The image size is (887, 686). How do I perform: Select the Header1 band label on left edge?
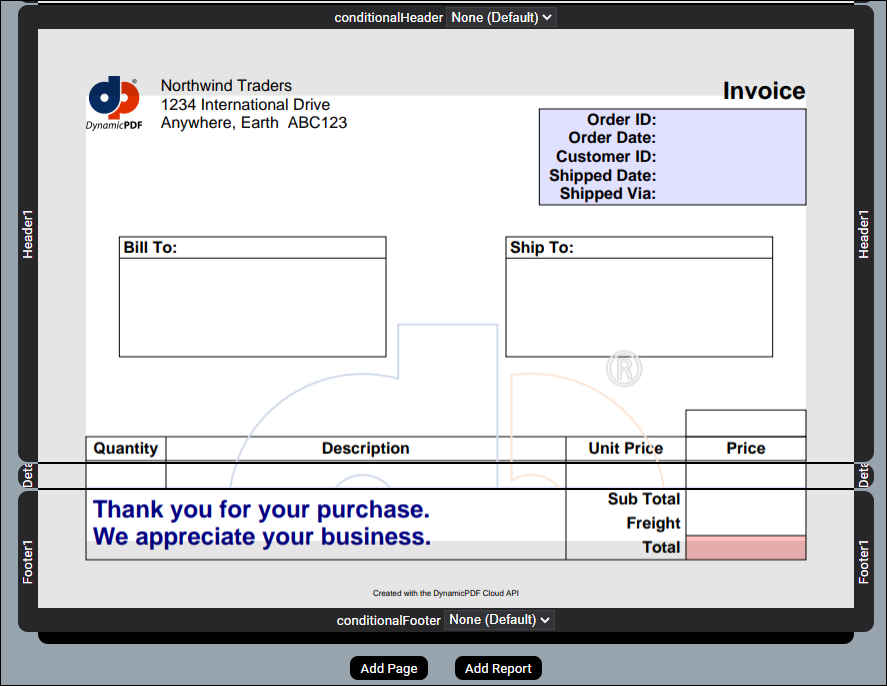pyautogui.click(x=28, y=234)
